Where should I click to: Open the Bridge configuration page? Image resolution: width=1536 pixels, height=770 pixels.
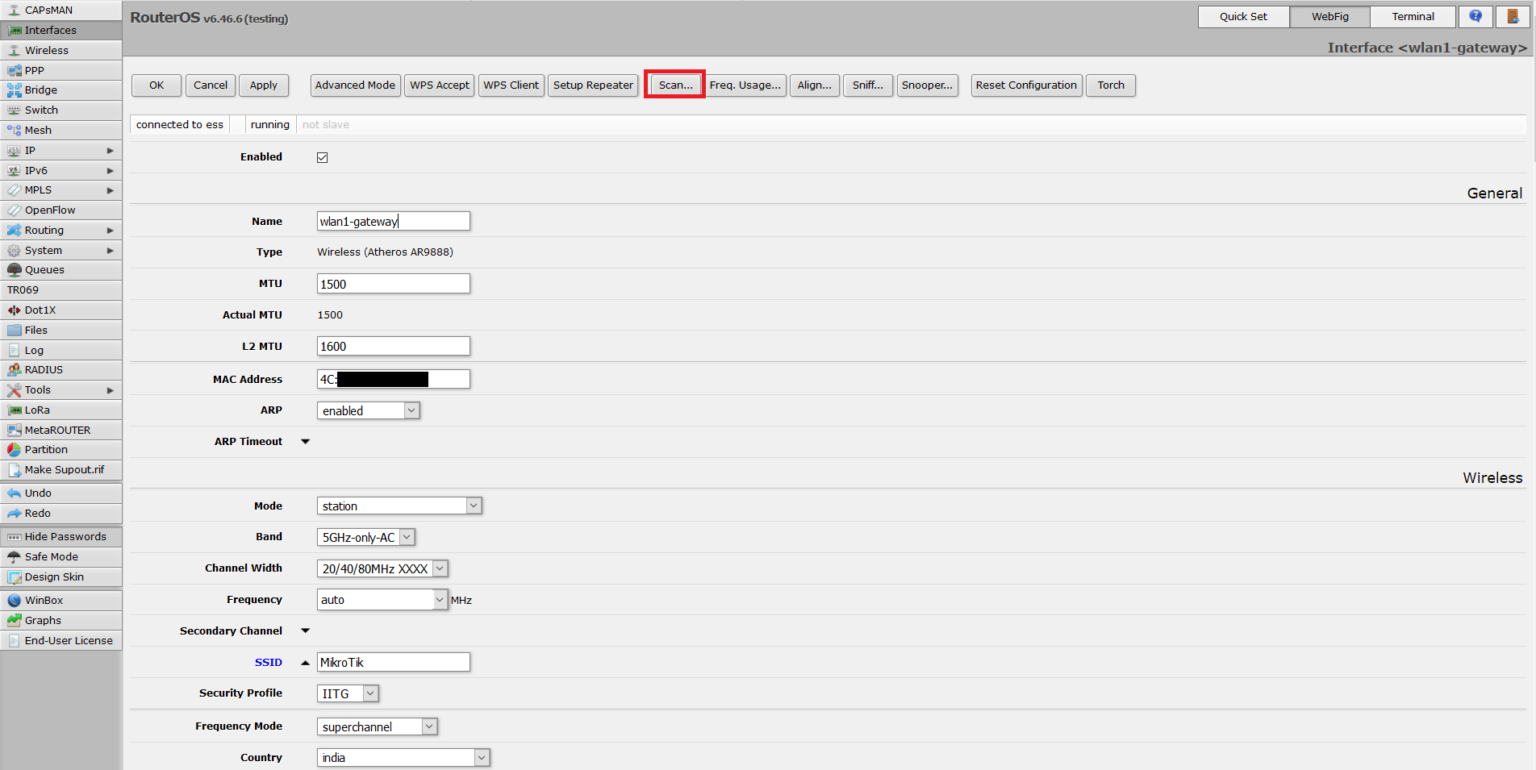(x=40, y=90)
